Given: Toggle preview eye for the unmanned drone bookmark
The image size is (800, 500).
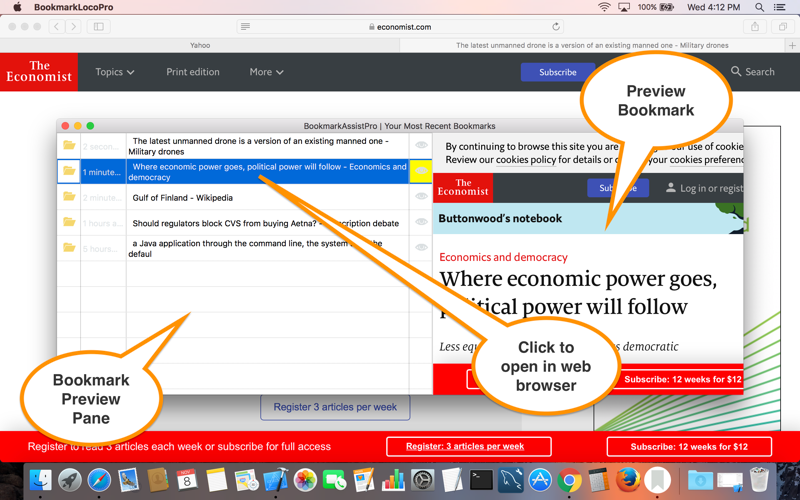Looking at the screenshot, I should 421,146.
